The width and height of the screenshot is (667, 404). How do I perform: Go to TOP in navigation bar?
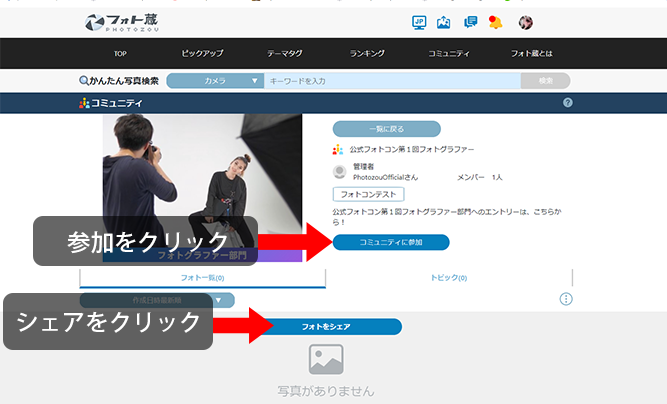(120, 54)
